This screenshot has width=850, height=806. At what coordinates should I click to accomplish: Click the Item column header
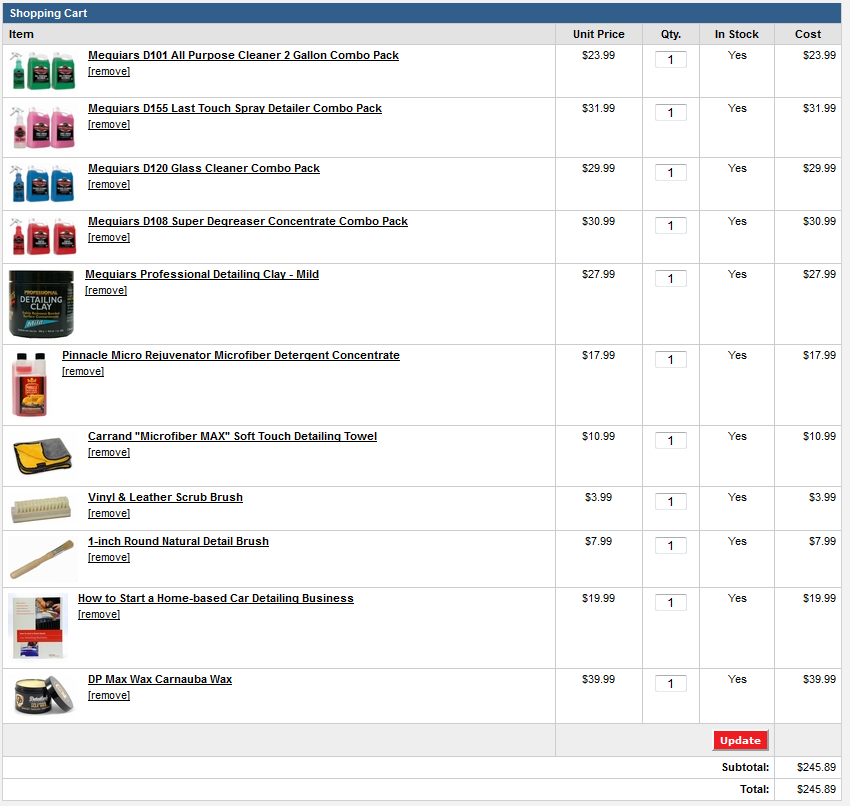21,34
